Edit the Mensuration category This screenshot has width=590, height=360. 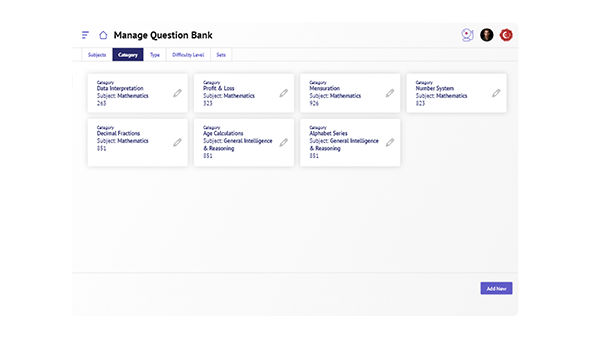(390, 93)
